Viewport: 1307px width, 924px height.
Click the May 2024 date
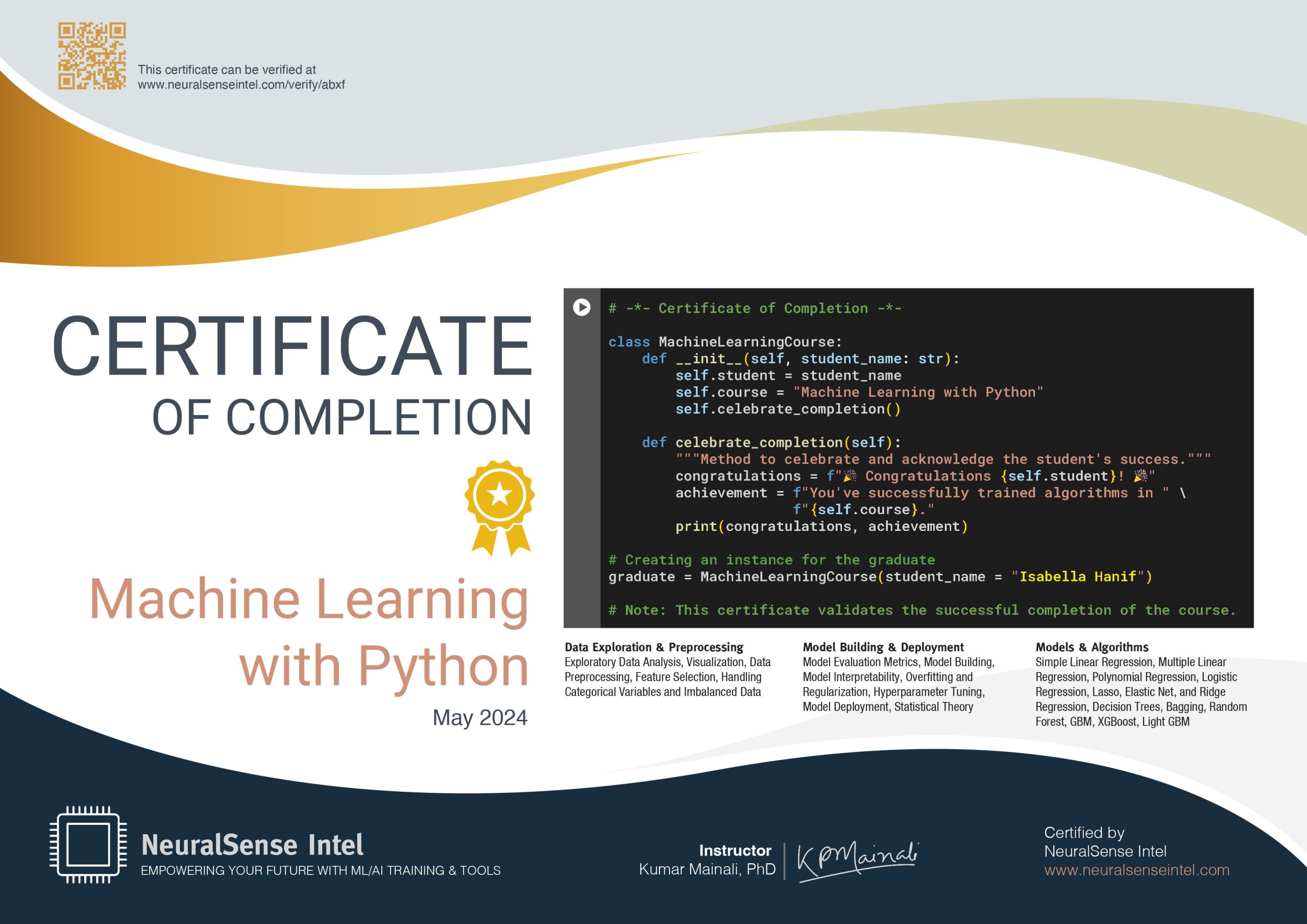click(480, 717)
